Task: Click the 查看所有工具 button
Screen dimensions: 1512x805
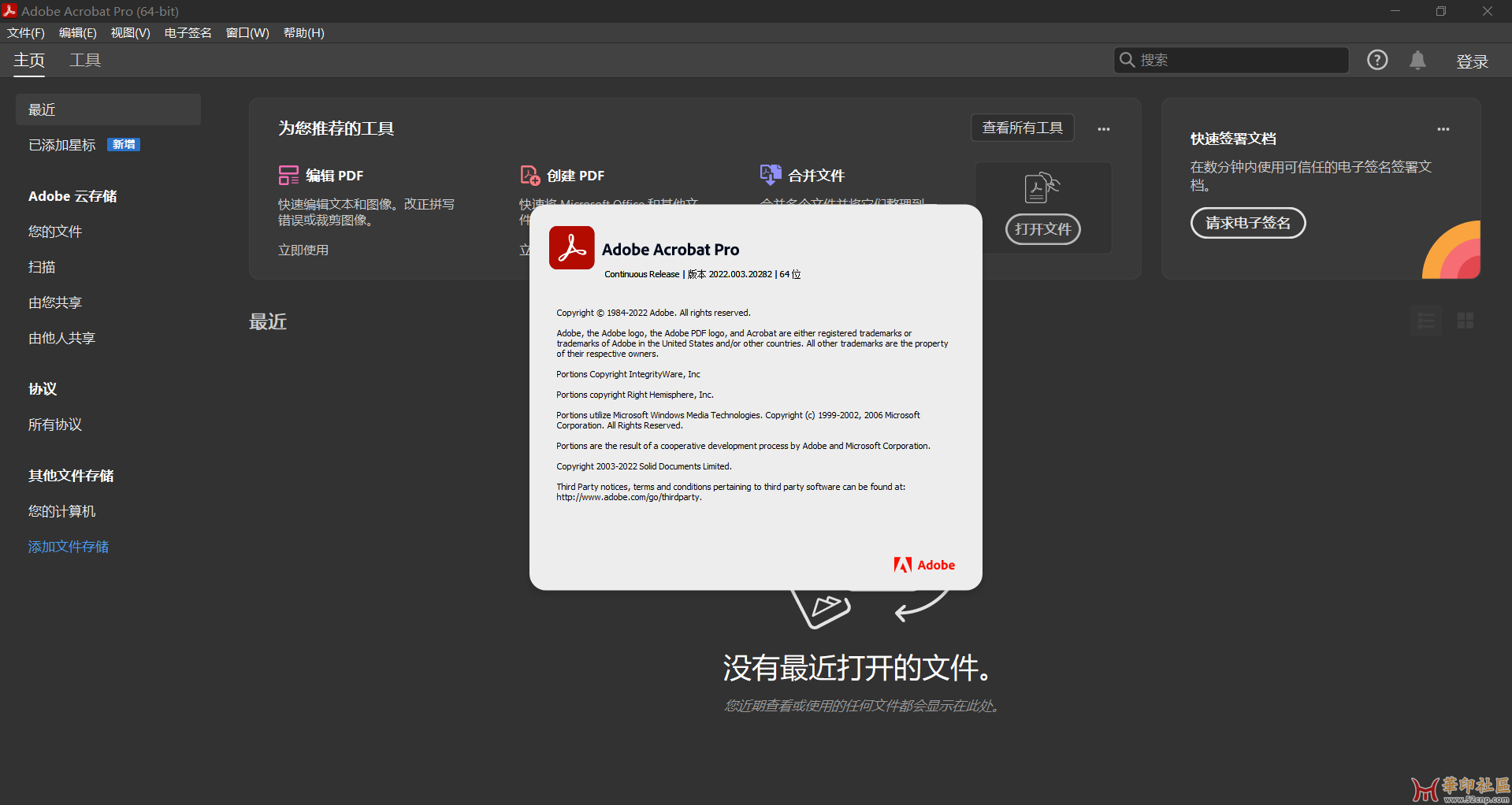Action: [x=1023, y=128]
